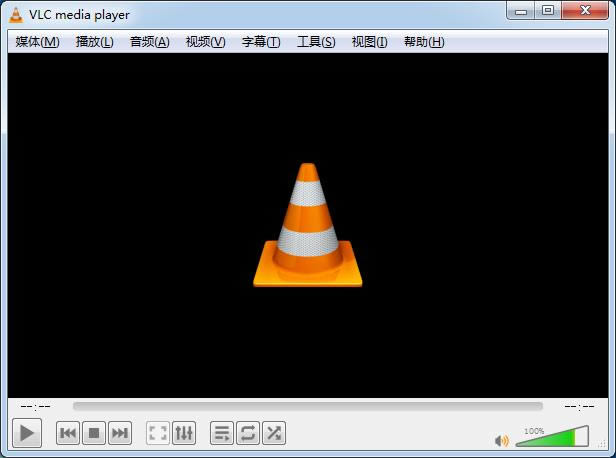
Task: Click the VLC cone in the title bar
Action: click(16, 15)
